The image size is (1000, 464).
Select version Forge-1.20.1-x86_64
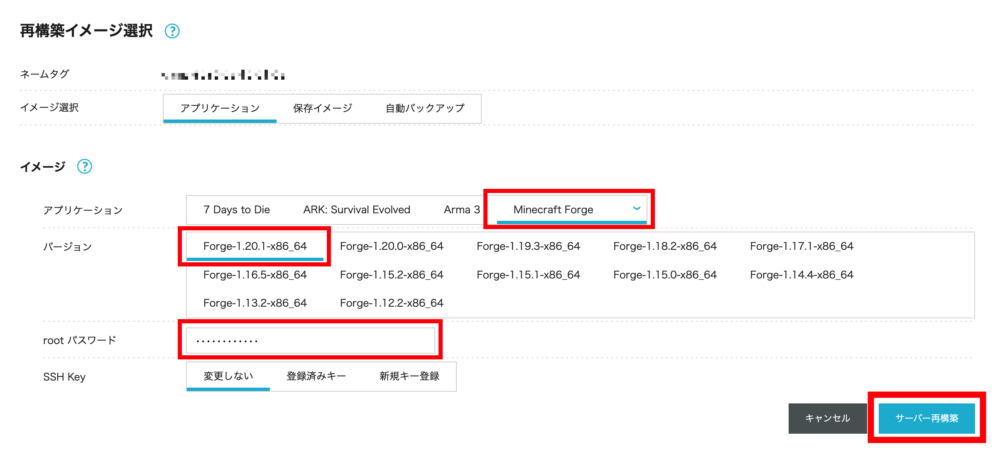(255, 247)
